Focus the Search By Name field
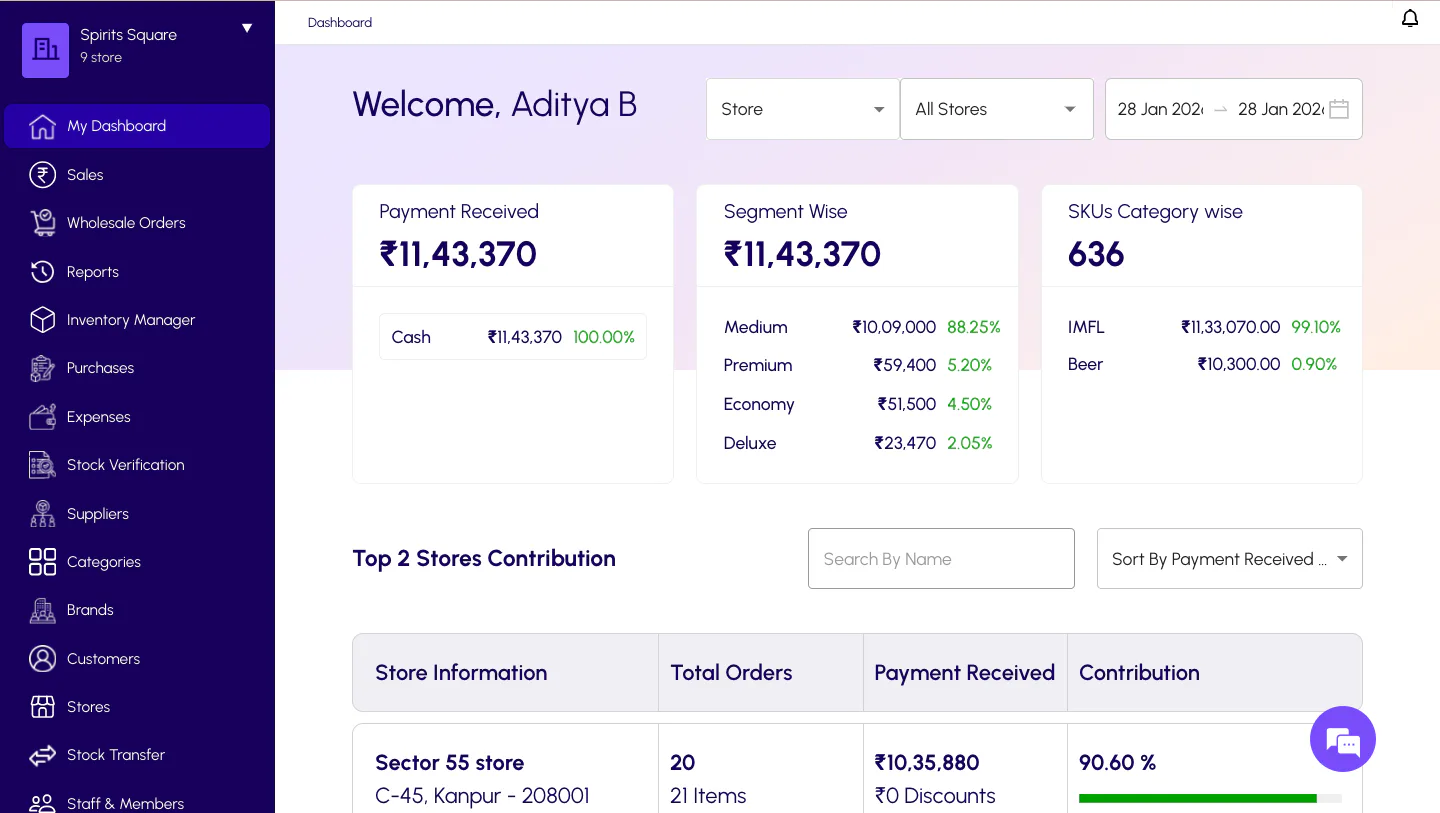Image resolution: width=1440 pixels, height=813 pixels. [x=941, y=559]
